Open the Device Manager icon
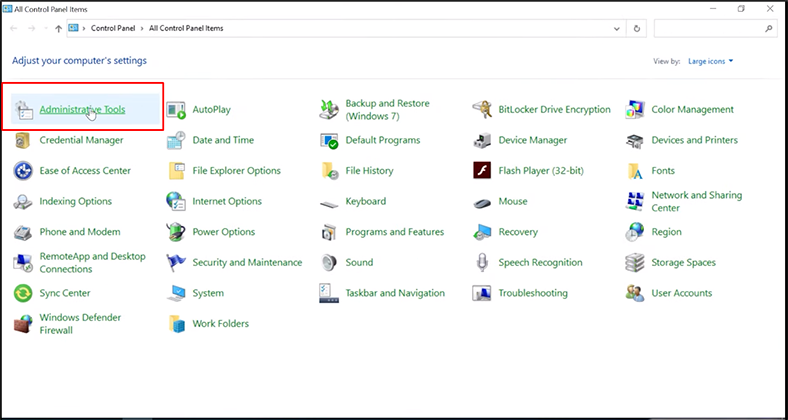 pyautogui.click(x=482, y=140)
